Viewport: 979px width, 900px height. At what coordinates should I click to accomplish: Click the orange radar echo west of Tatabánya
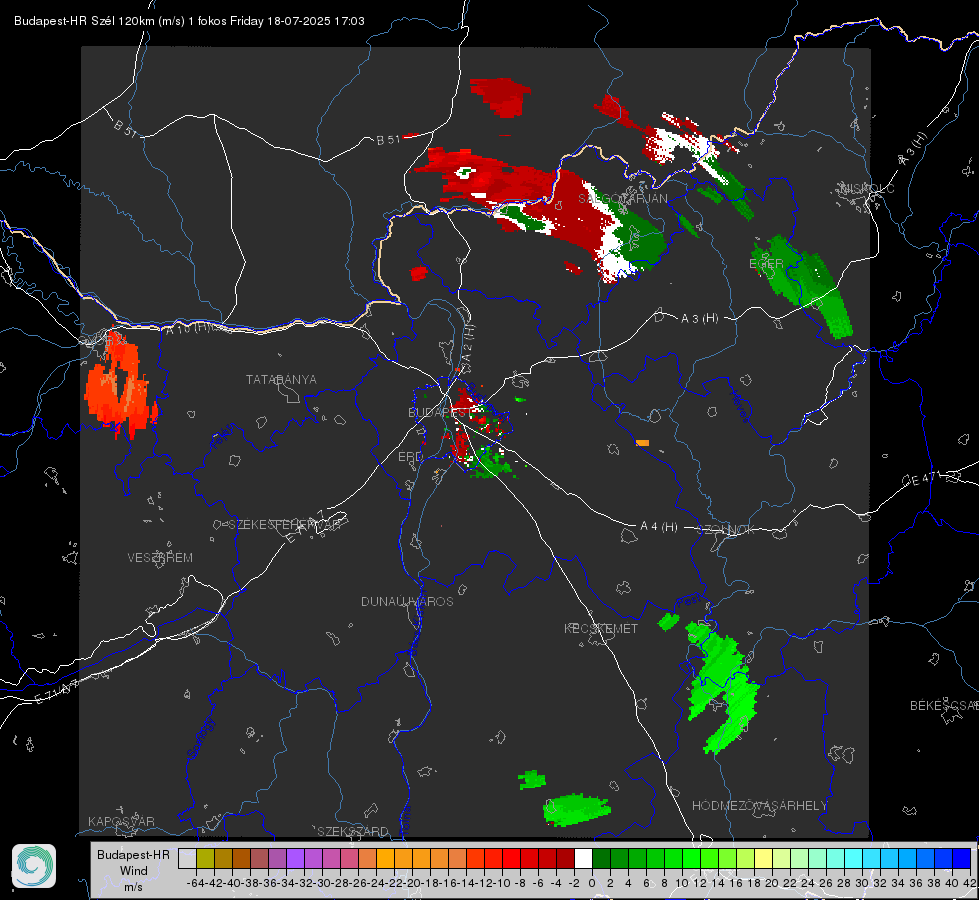(120, 385)
